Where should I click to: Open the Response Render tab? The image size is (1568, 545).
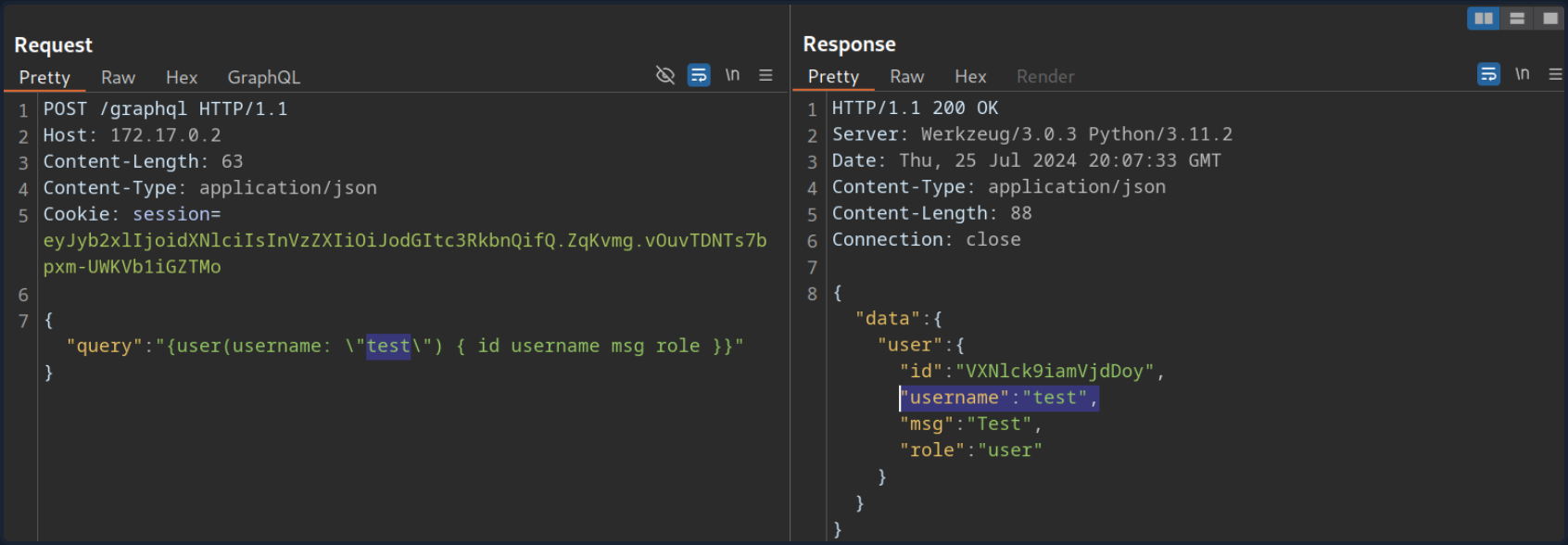[1045, 77]
